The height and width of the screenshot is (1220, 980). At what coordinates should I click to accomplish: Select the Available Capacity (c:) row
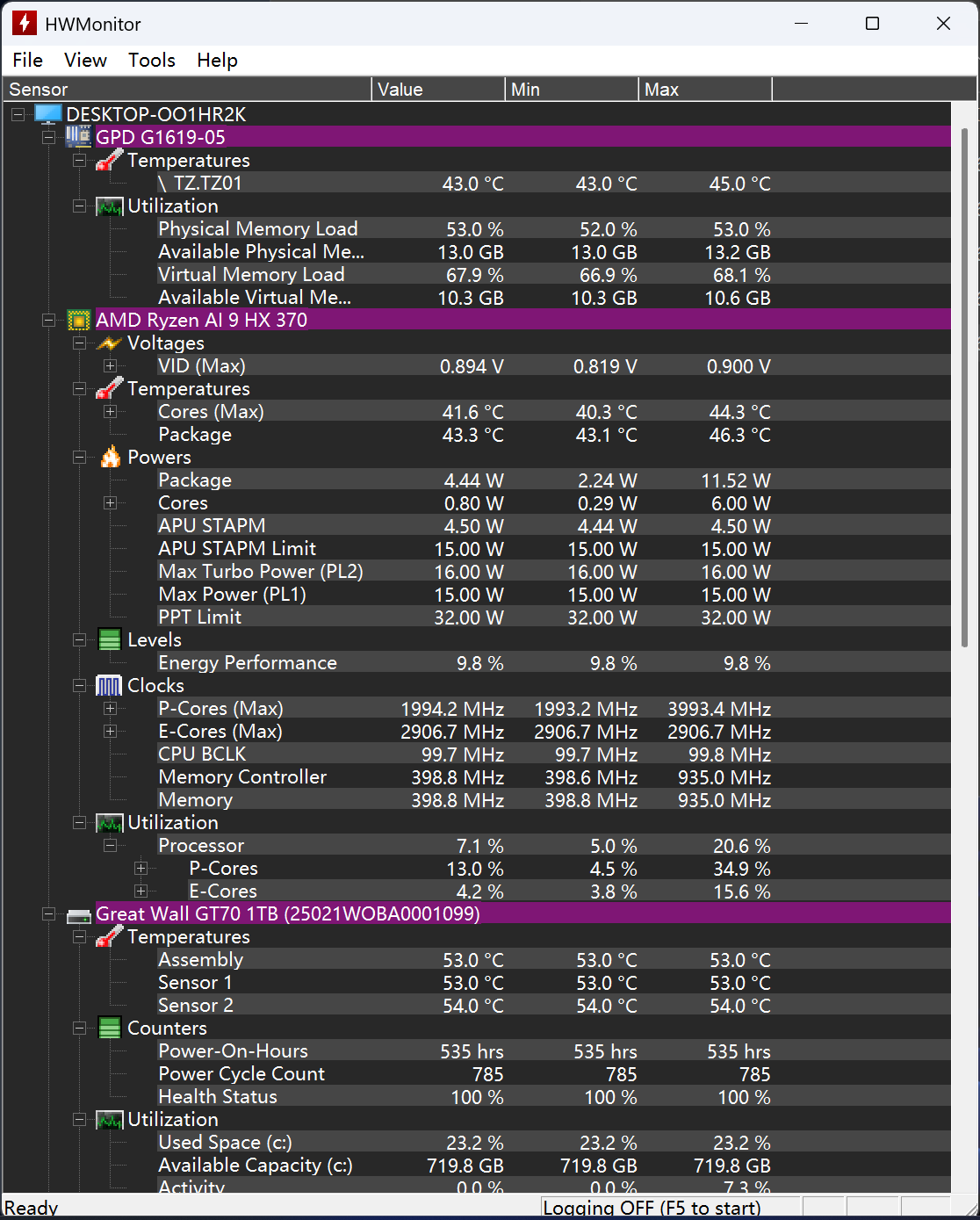coord(553,1165)
